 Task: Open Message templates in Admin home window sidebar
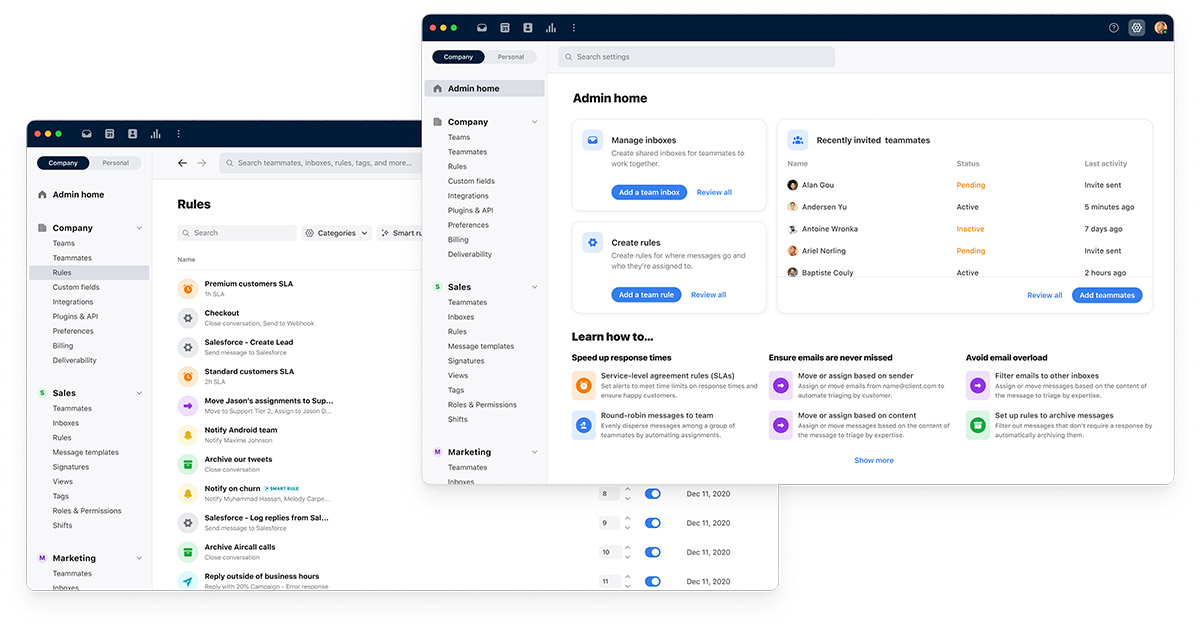pos(481,346)
